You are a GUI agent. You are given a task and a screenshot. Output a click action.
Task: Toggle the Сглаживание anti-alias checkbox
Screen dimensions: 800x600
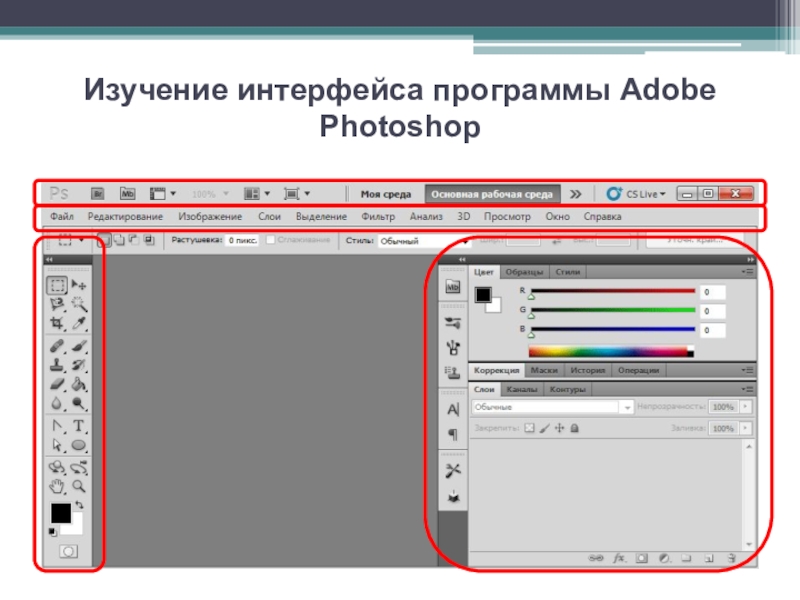270,240
